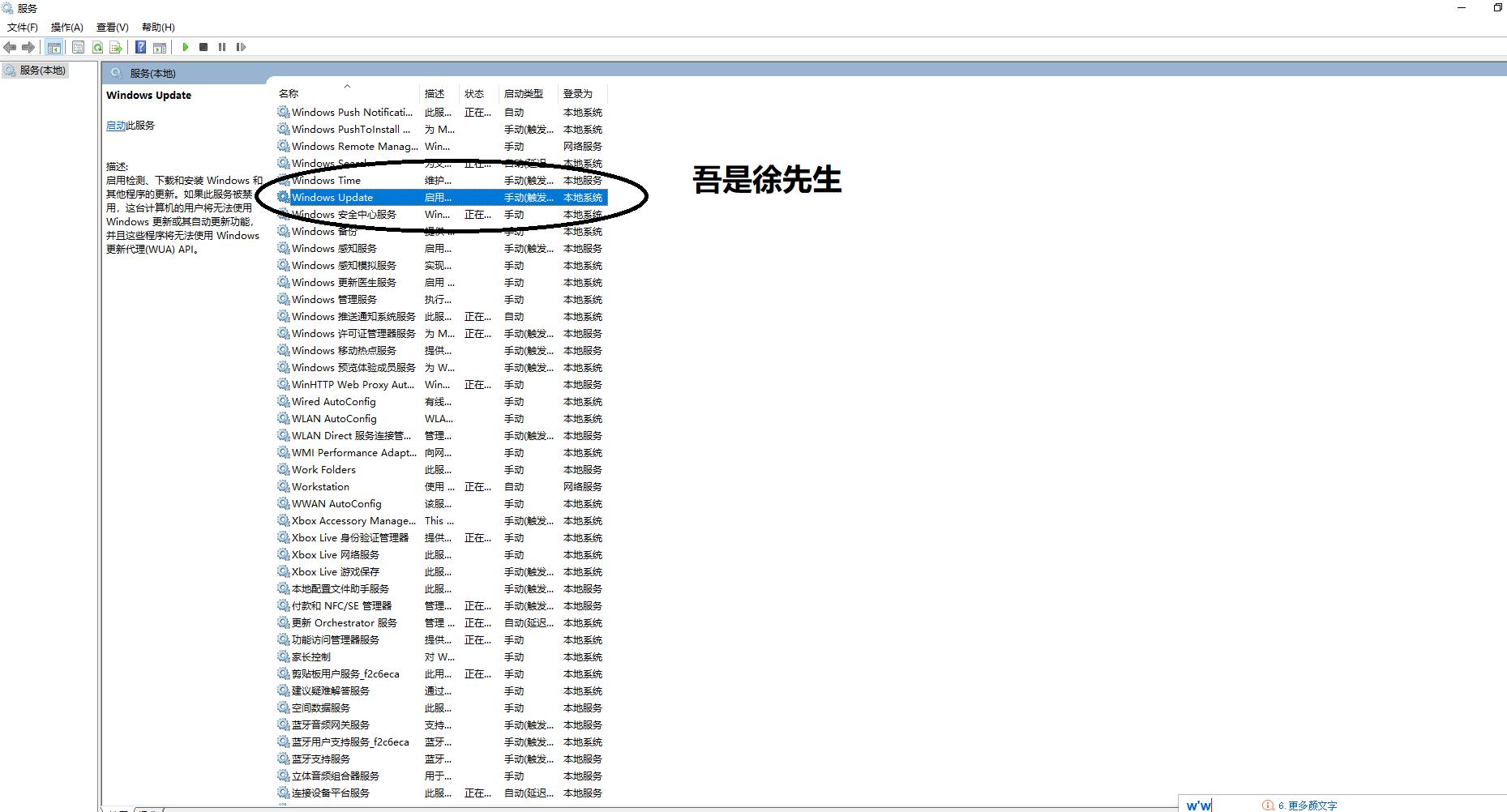
Task: Navigate back with the back arrow
Action: [x=11, y=47]
